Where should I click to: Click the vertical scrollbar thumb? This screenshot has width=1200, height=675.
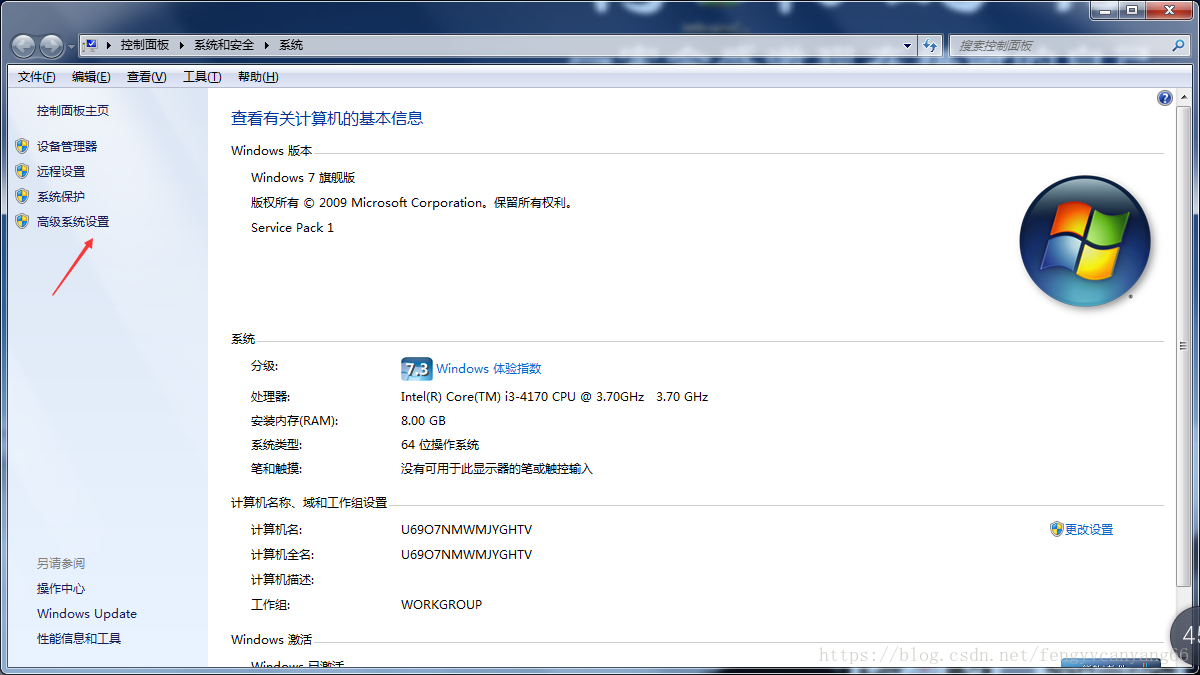pyautogui.click(x=1183, y=345)
